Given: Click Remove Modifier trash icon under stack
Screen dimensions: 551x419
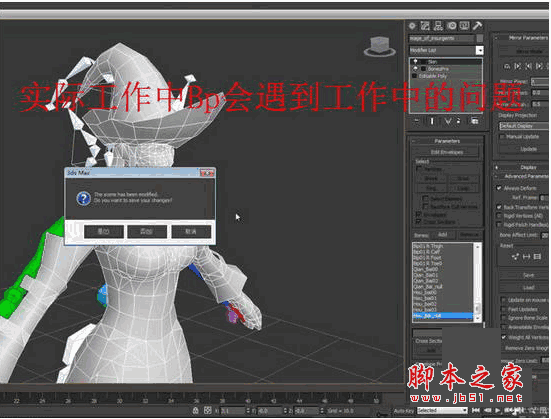Looking at the screenshot, I should (x=459, y=121).
